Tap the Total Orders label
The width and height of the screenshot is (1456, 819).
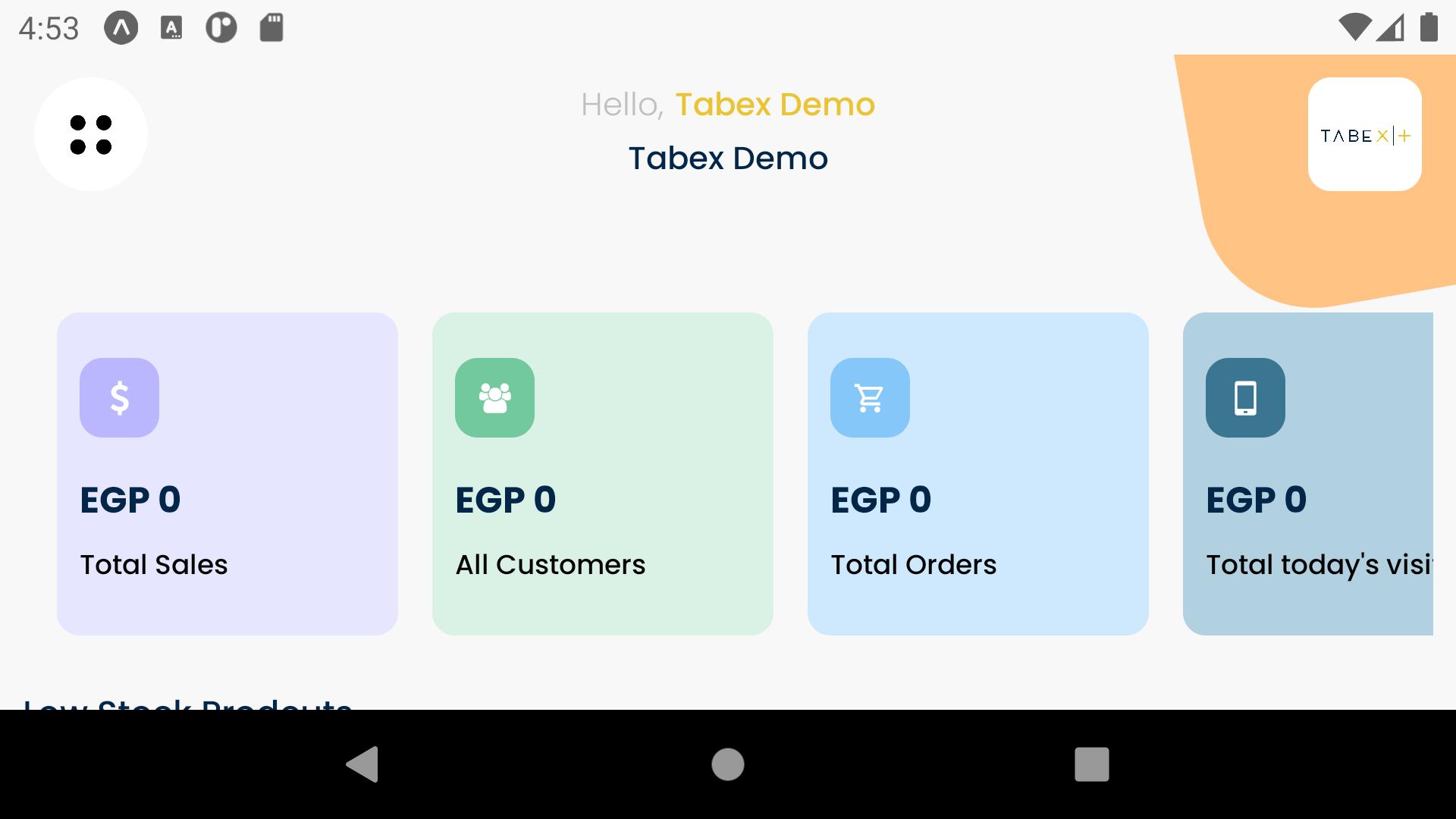click(914, 565)
